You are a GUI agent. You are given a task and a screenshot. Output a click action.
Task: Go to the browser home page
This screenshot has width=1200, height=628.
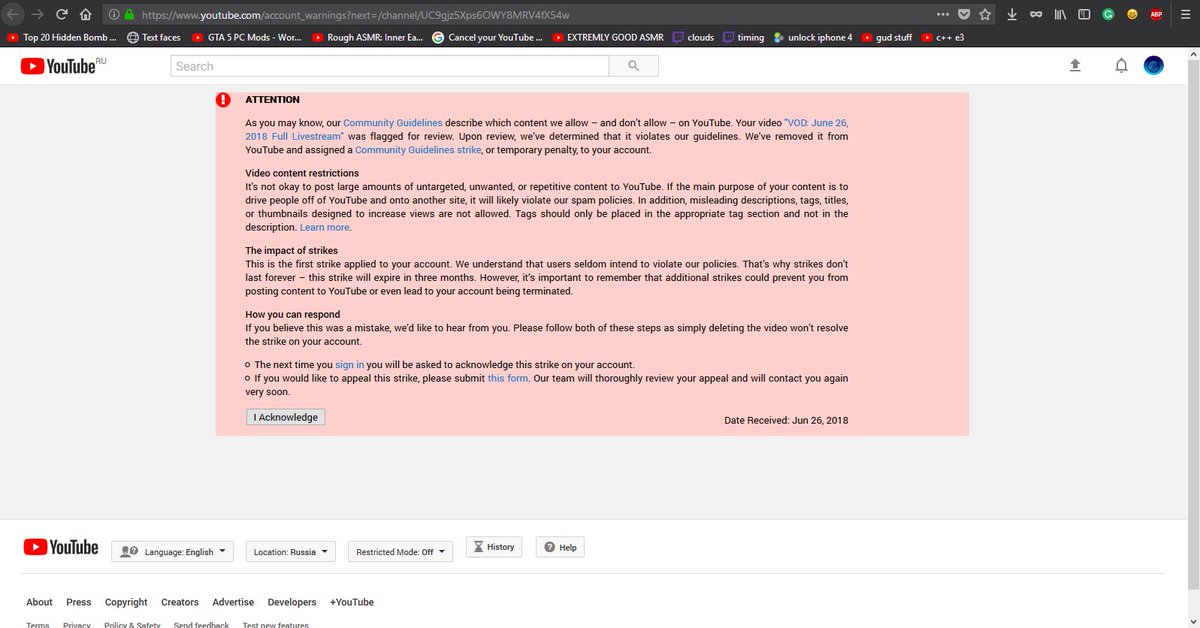click(x=85, y=15)
